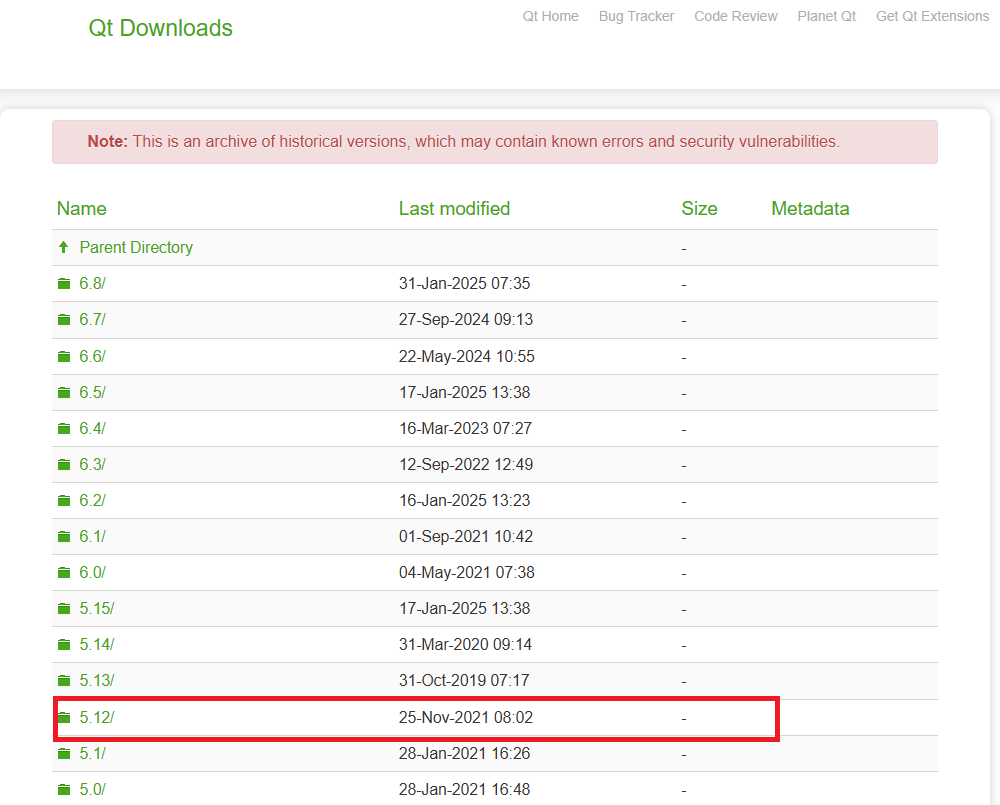Open the 5.12/ directory link
The image size is (1000, 805).
point(97,718)
